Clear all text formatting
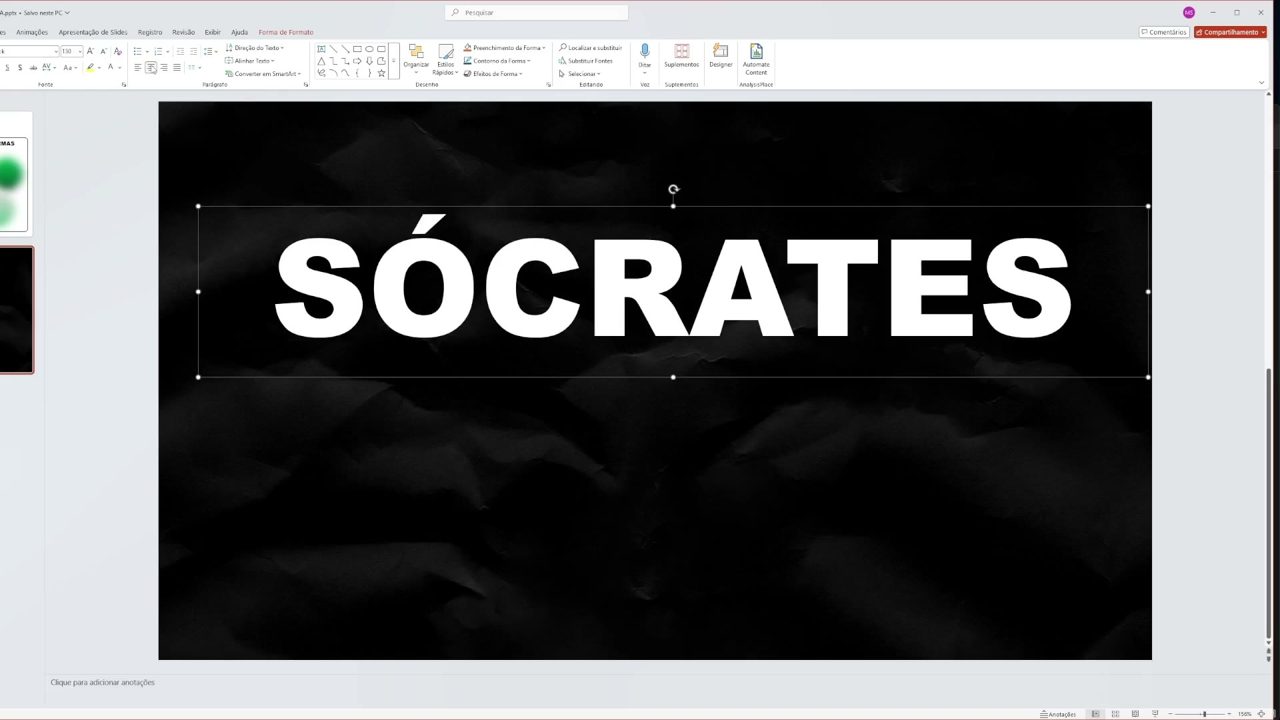This screenshot has height=720, width=1280. (x=118, y=51)
